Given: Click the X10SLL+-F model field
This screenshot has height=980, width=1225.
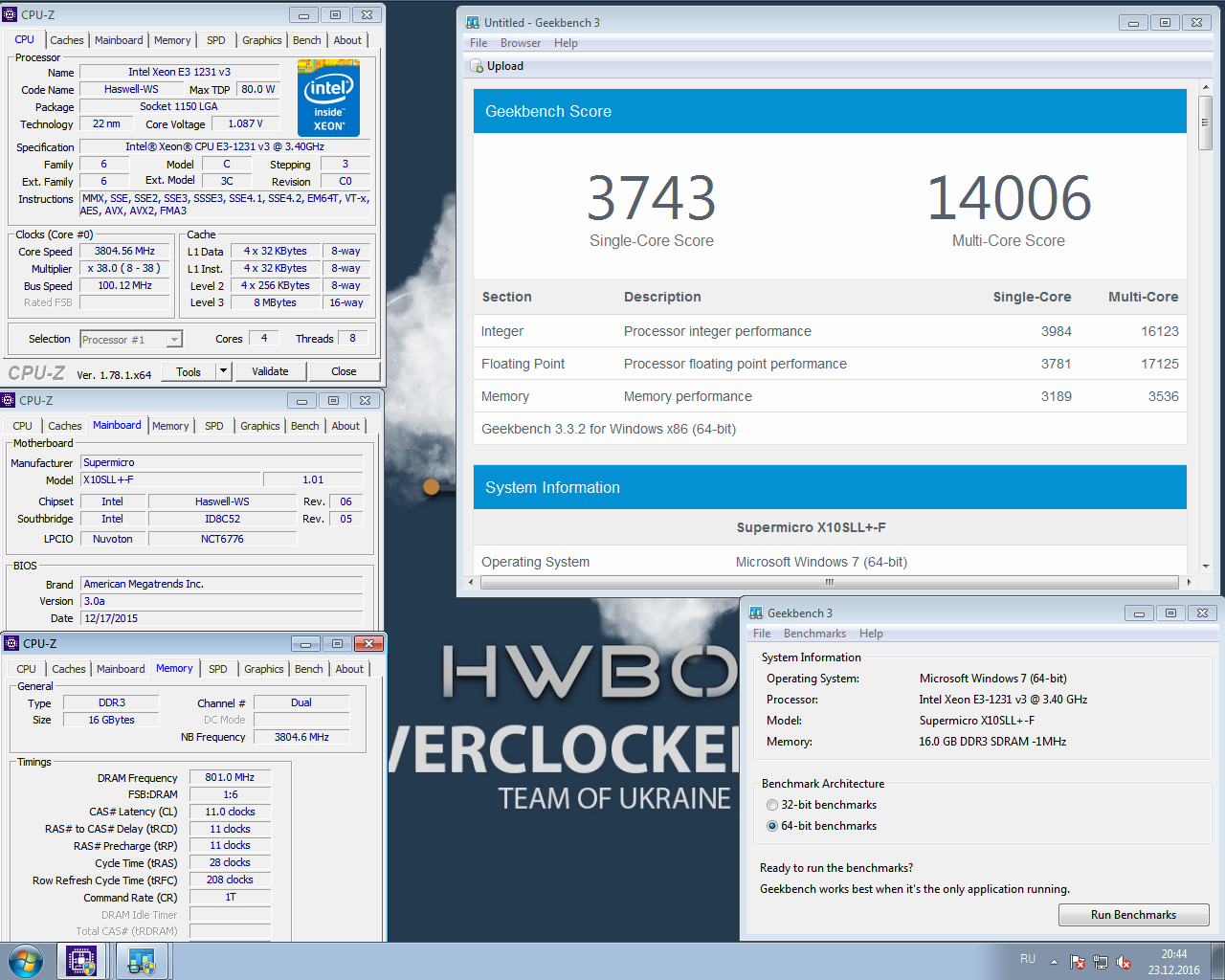Looking at the screenshot, I should 170,479.
